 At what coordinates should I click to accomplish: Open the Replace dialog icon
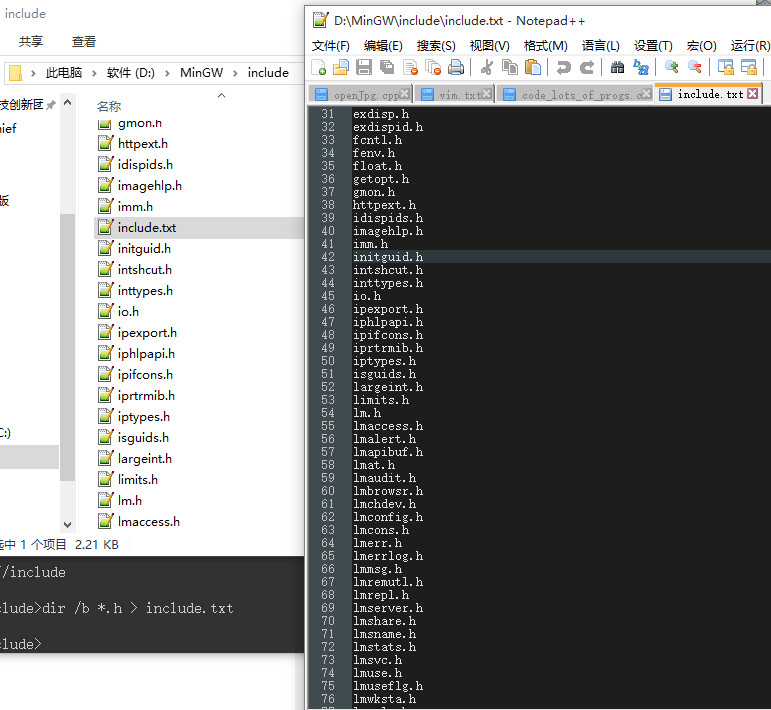(x=641, y=67)
